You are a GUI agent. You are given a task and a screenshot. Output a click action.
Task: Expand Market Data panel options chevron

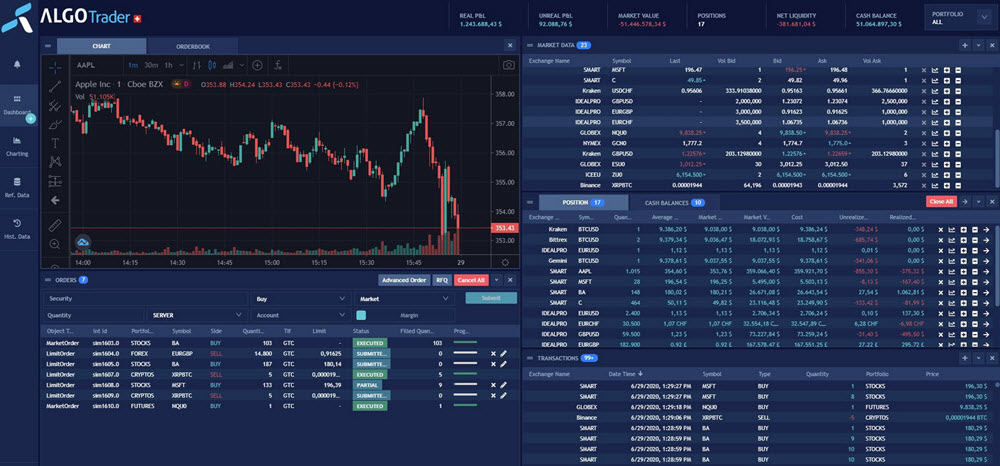tap(979, 45)
